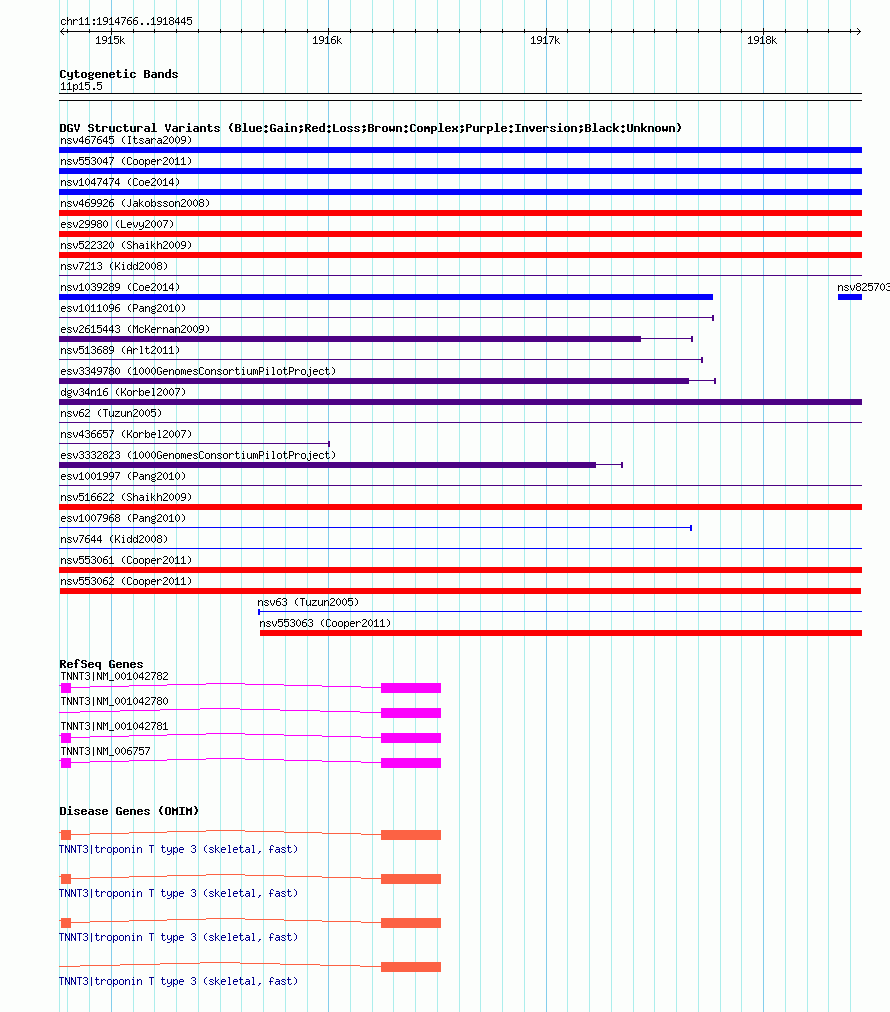
Task: Click the nsv825703 label at the right edge
Action: click(863, 287)
